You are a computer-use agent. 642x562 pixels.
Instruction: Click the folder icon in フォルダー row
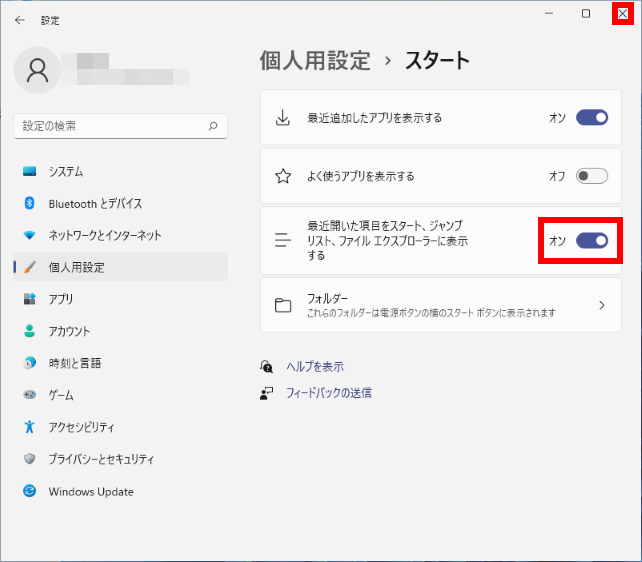point(283,305)
